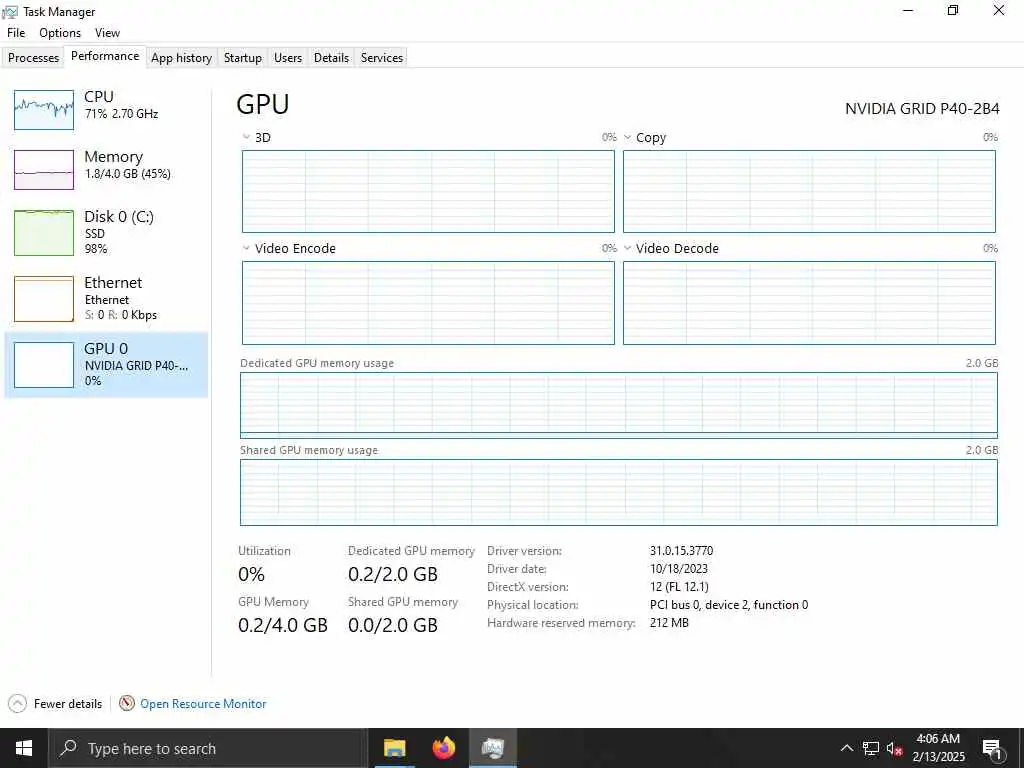Click the 3D engine graph
Screen dimensions: 1024x768
[428, 191]
